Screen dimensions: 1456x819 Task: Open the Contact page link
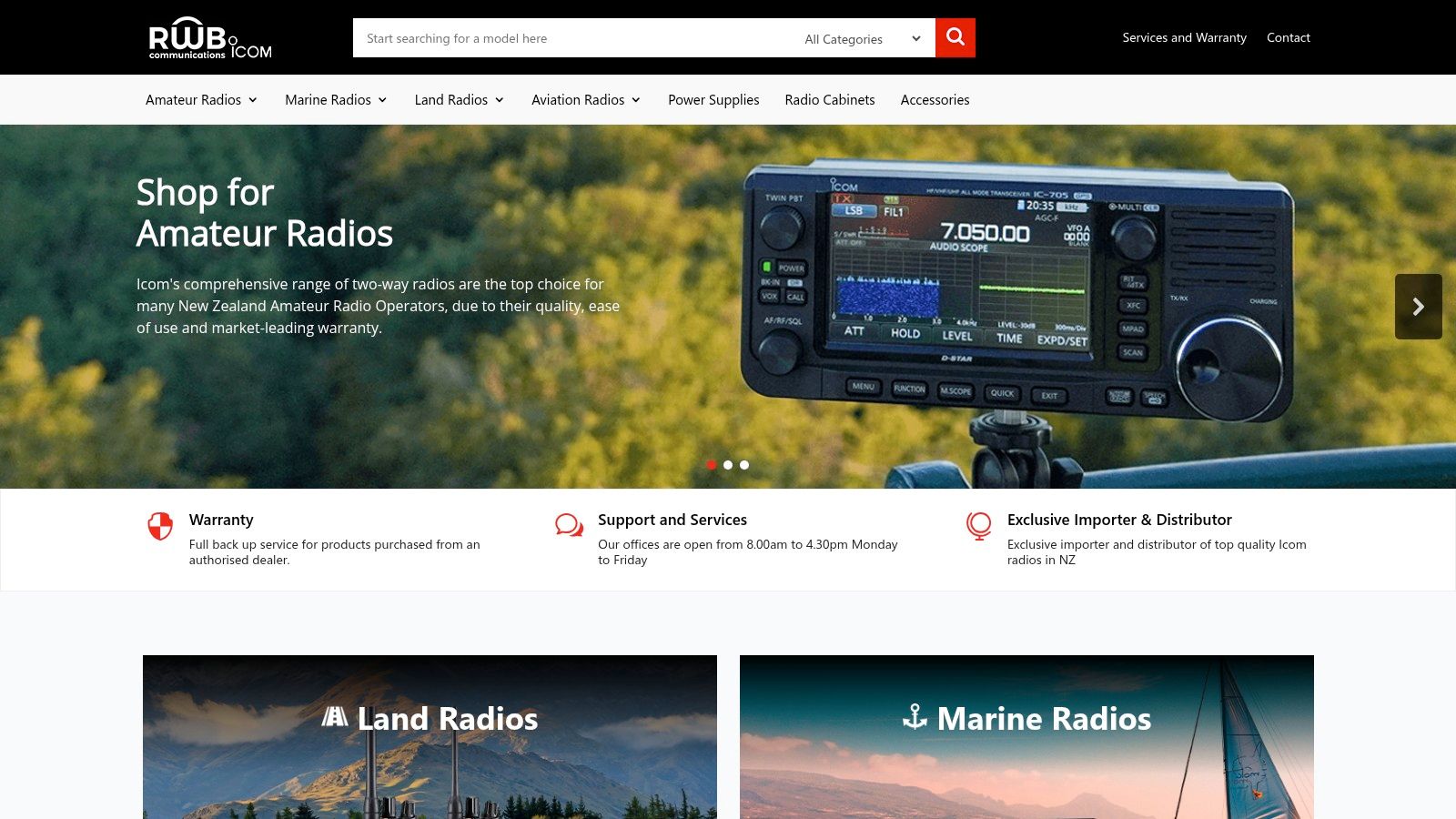point(1289,37)
